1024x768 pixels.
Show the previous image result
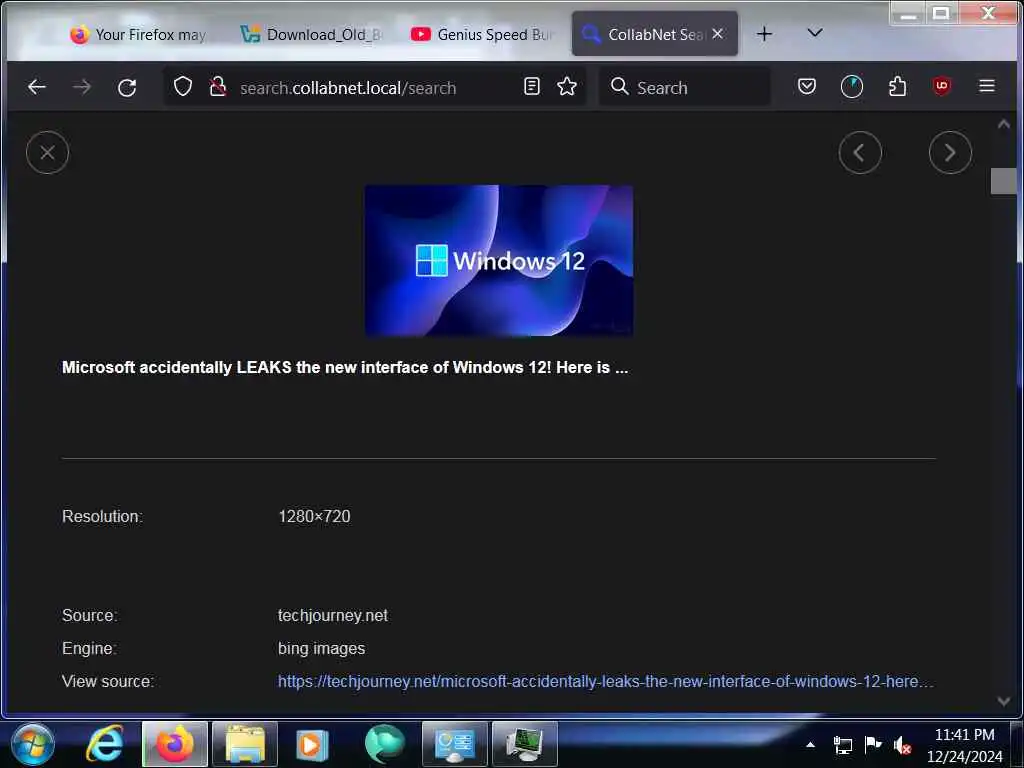pos(859,153)
